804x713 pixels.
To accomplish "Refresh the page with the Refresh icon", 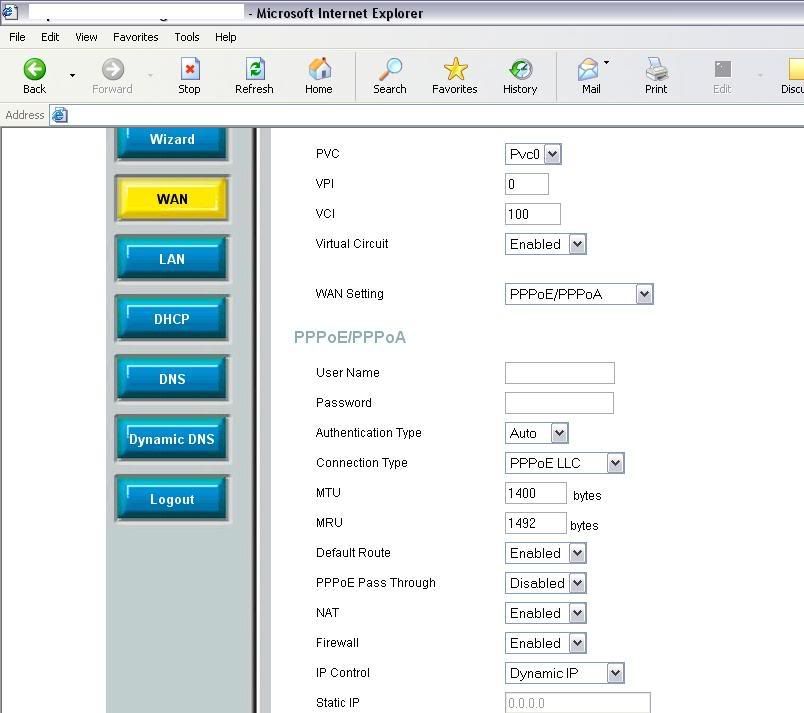I will coord(254,69).
